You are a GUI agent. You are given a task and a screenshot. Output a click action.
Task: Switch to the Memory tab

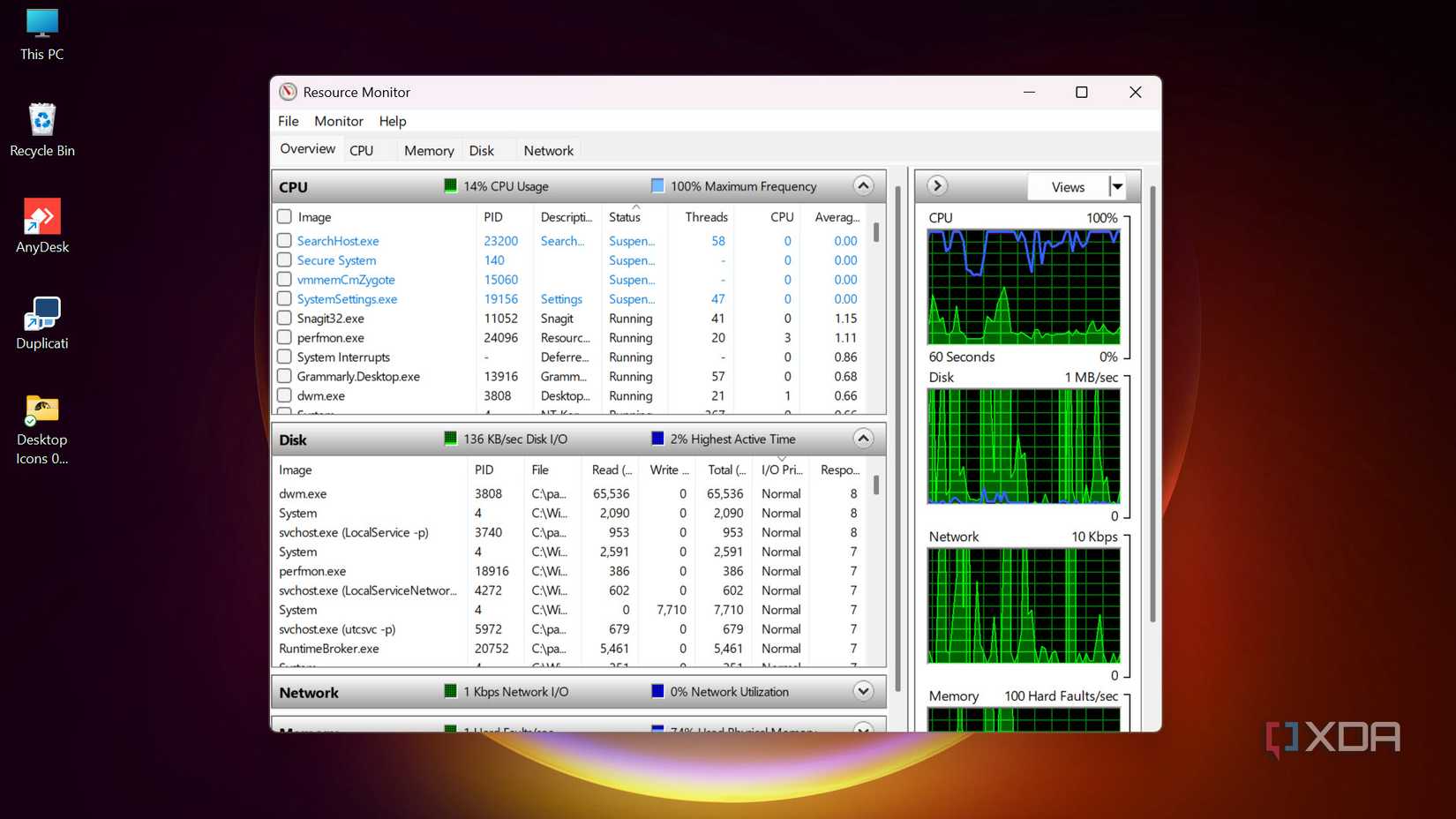(x=429, y=151)
